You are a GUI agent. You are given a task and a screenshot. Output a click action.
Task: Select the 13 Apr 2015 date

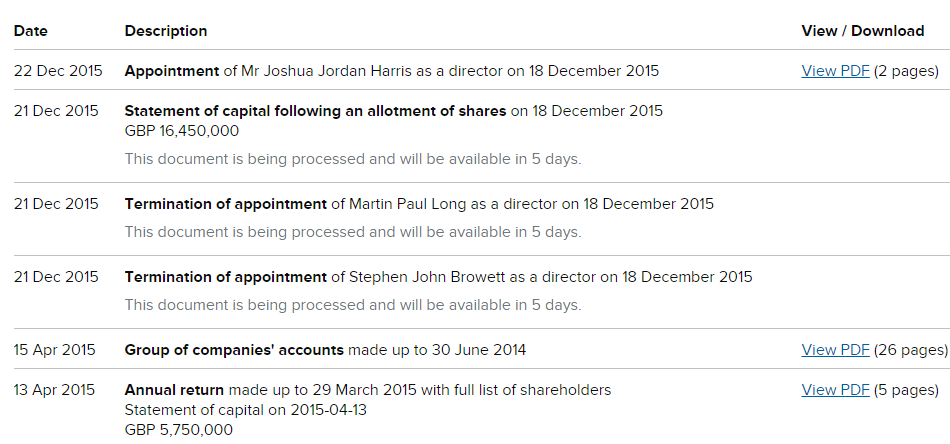click(55, 389)
